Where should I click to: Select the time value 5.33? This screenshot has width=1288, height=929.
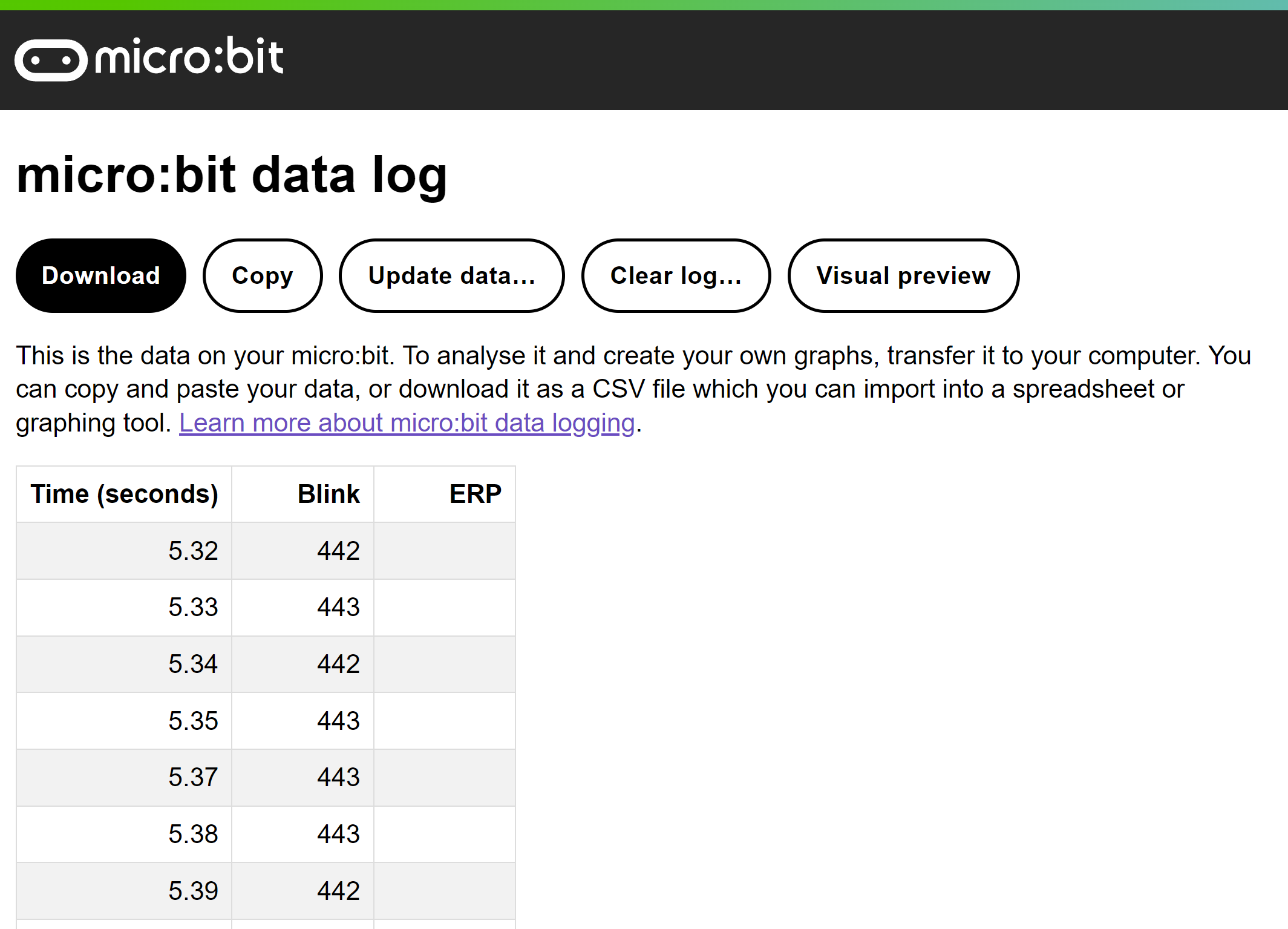pyautogui.click(x=193, y=607)
